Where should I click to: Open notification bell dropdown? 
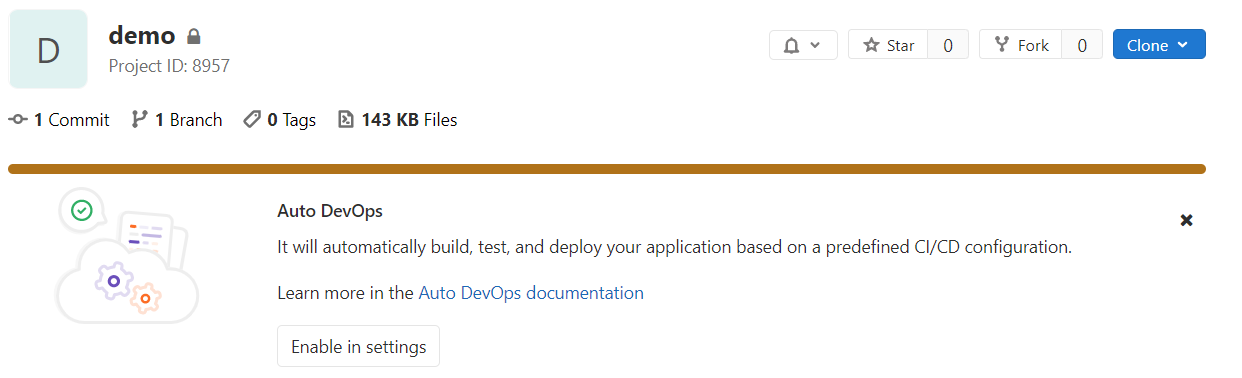[x=803, y=45]
